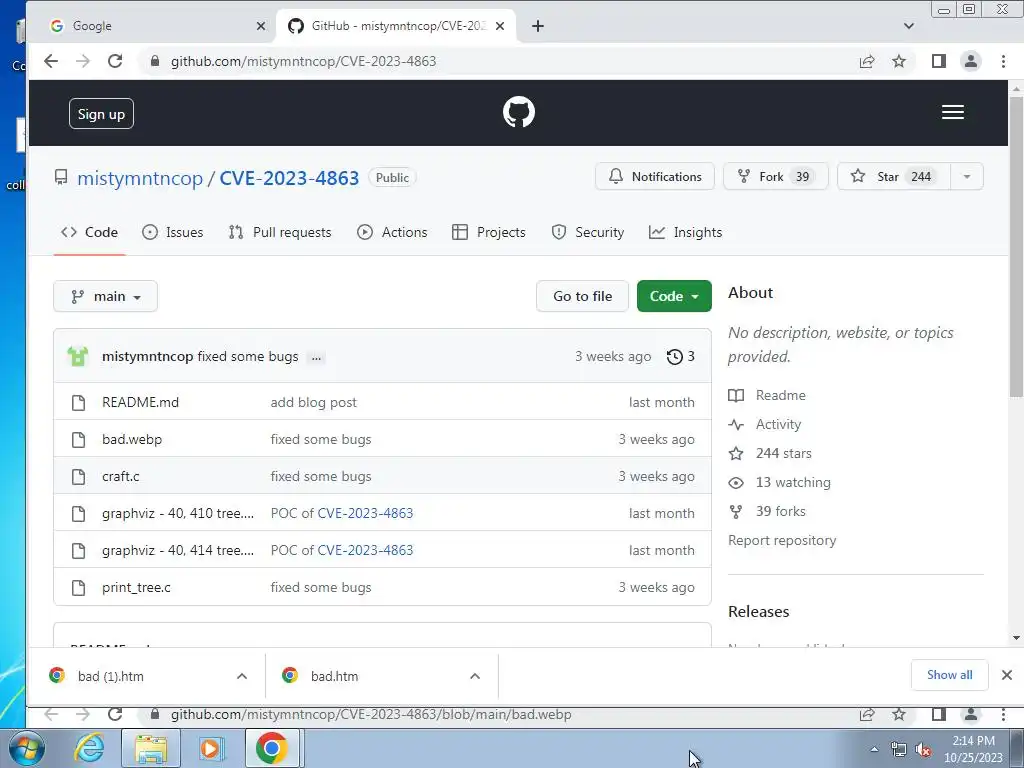Open the Chrome profile avatar
1024x768 pixels.
tap(970, 61)
